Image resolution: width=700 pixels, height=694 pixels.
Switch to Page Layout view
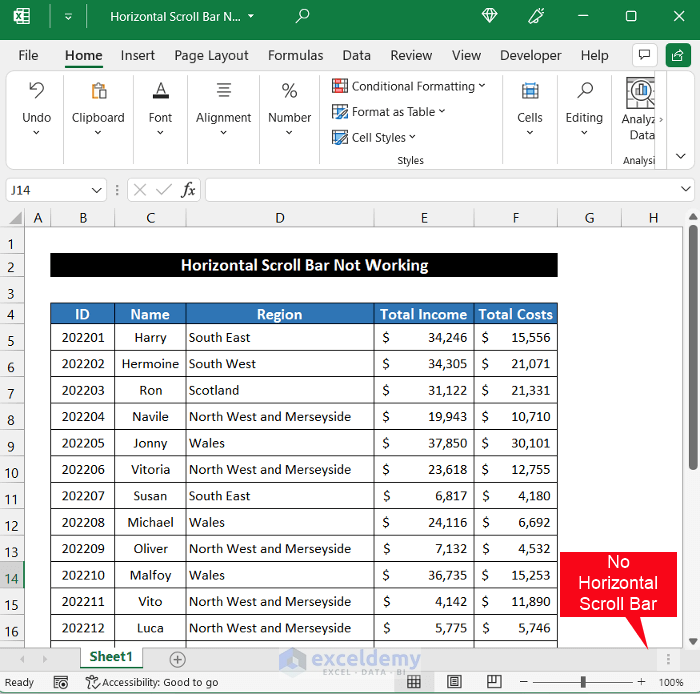[x=454, y=682]
